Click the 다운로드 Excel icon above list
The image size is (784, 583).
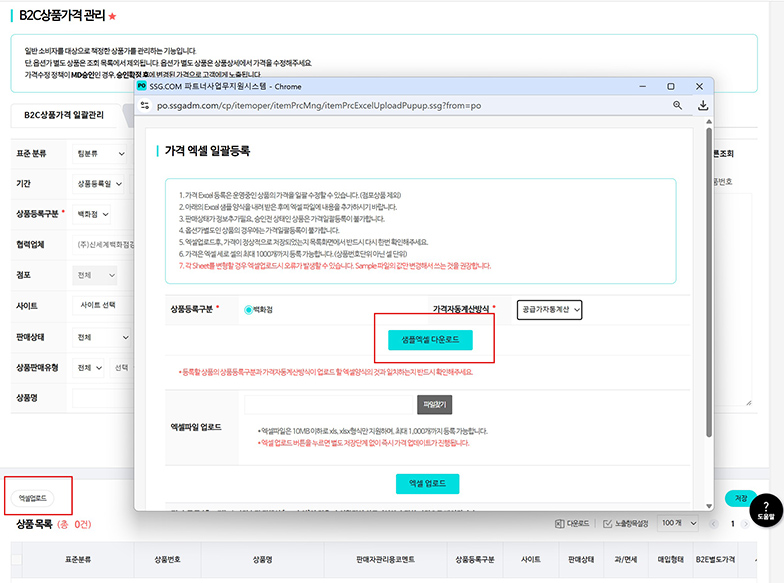point(572,524)
